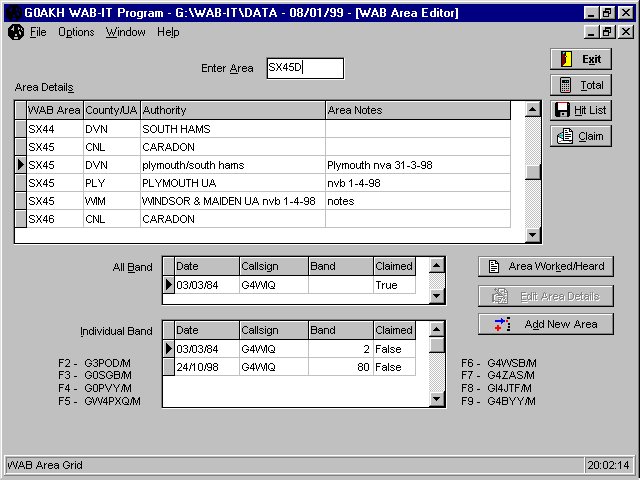Click the 'F5 - GW4PXQ/M' shortcut text
640x480 pixels.
tap(99, 401)
